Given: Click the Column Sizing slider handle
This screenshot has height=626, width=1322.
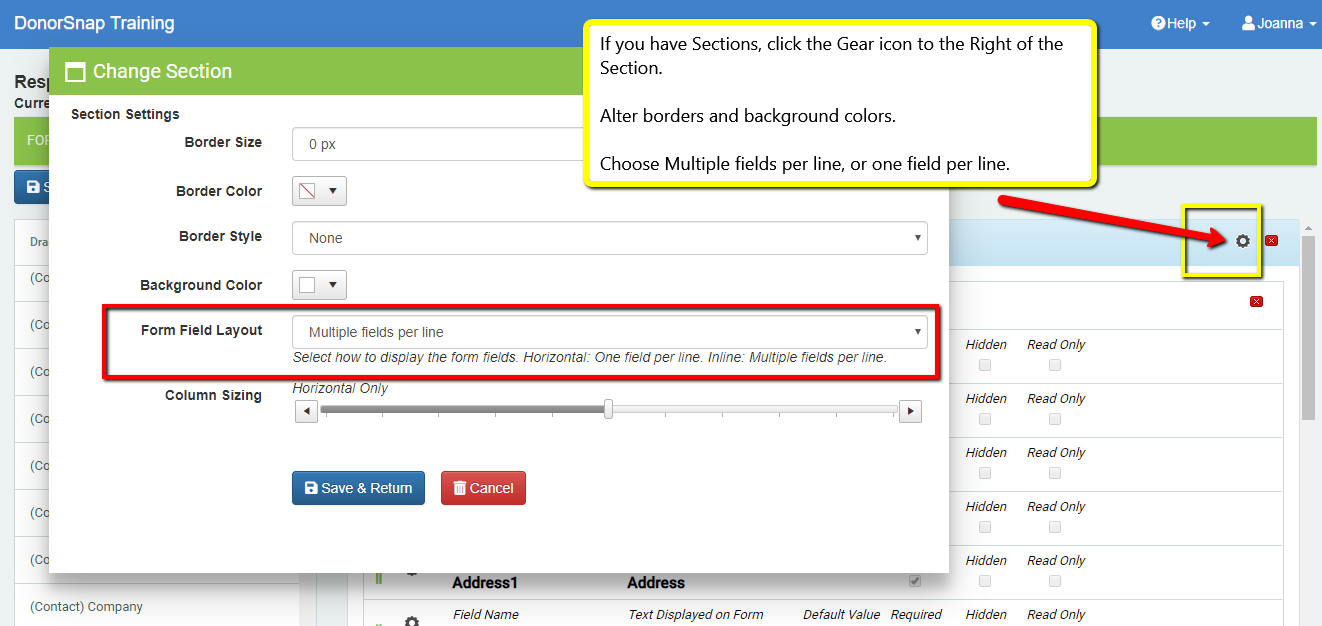Looking at the screenshot, I should (610, 410).
